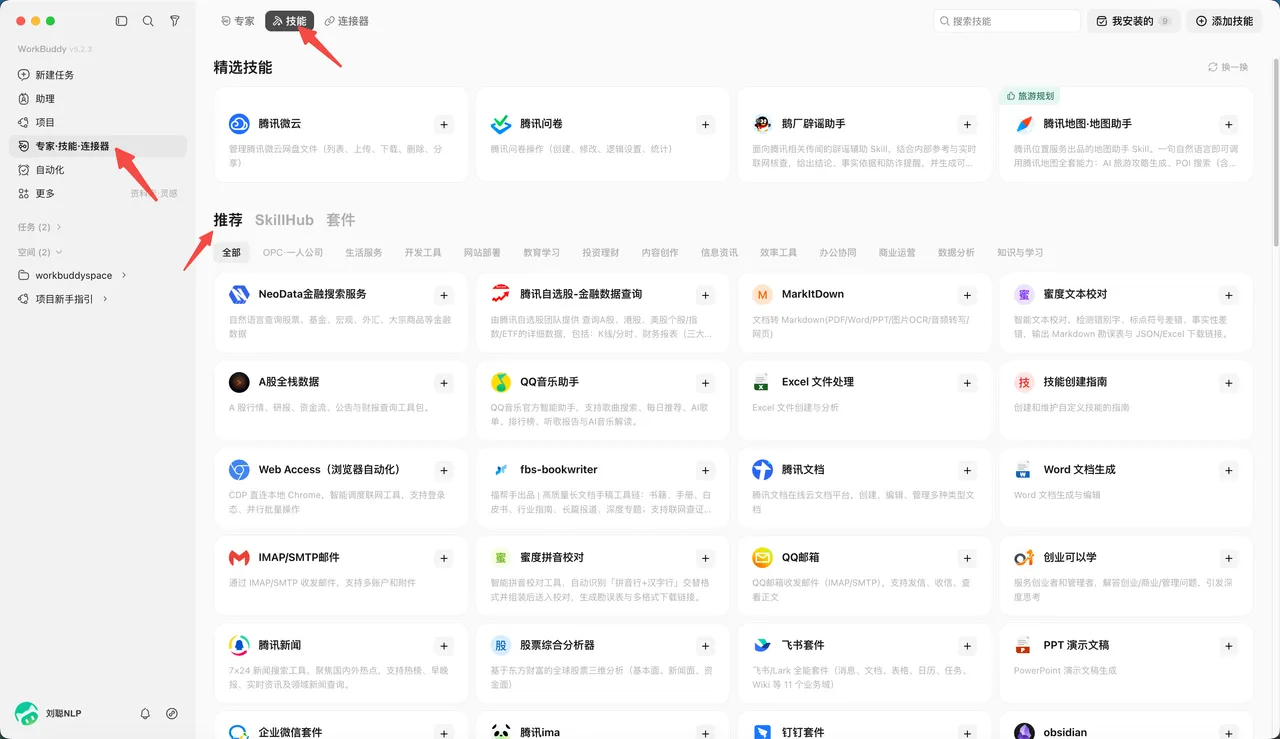Open 刘聪NLP user profile
This screenshot has width=1280, height=739.
tap(48, 714)
